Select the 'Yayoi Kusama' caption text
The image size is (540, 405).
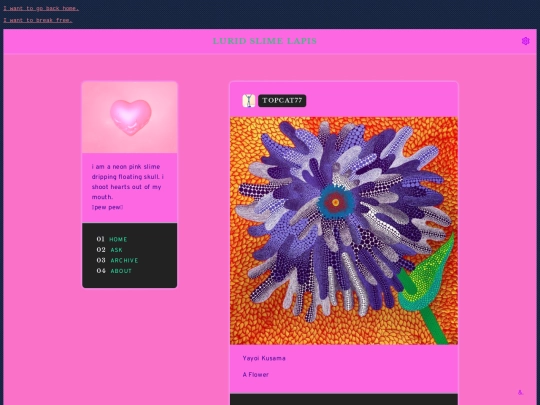click(x=264, y=358)
